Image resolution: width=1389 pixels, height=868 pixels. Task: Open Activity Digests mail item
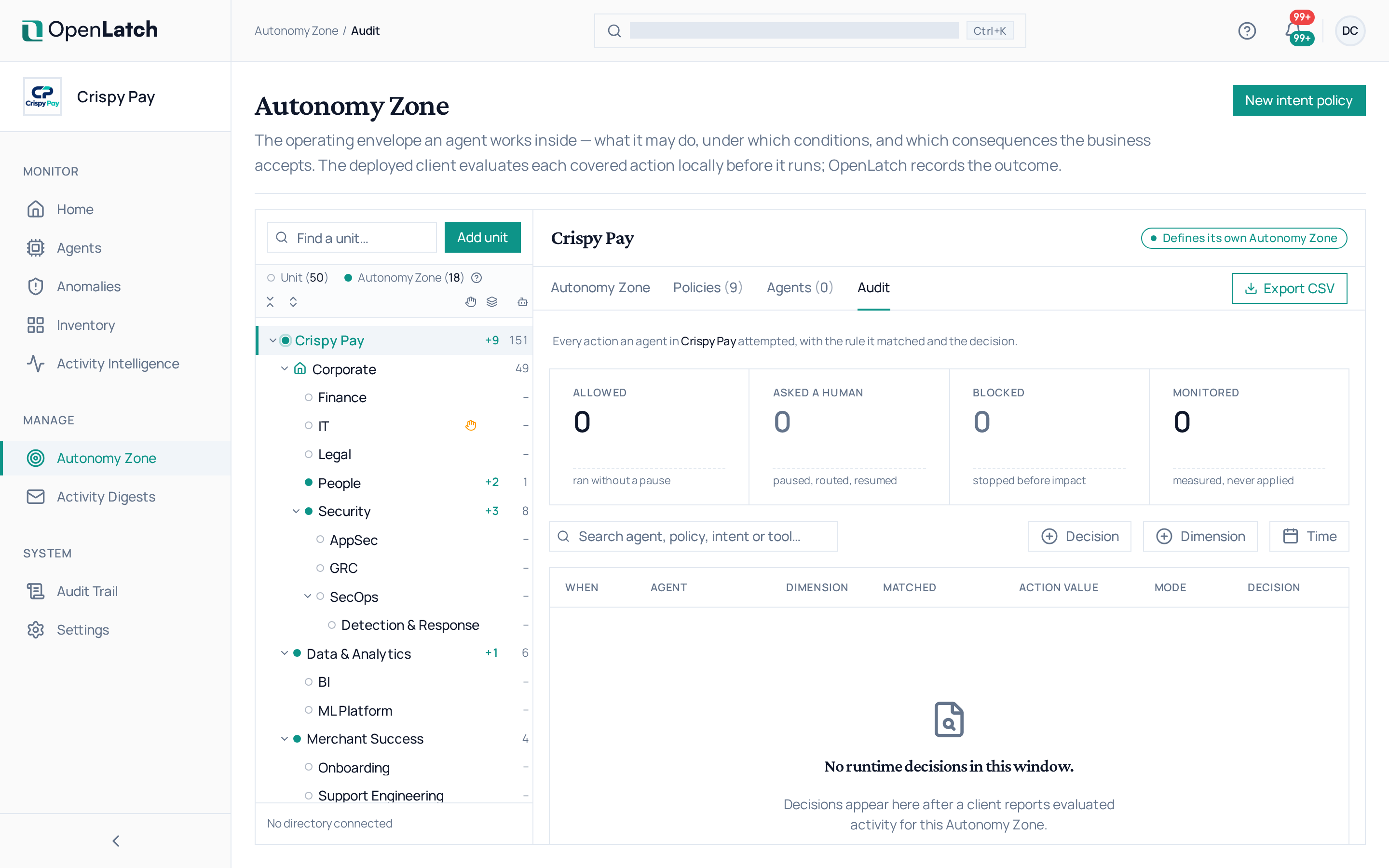click(115, 497)
